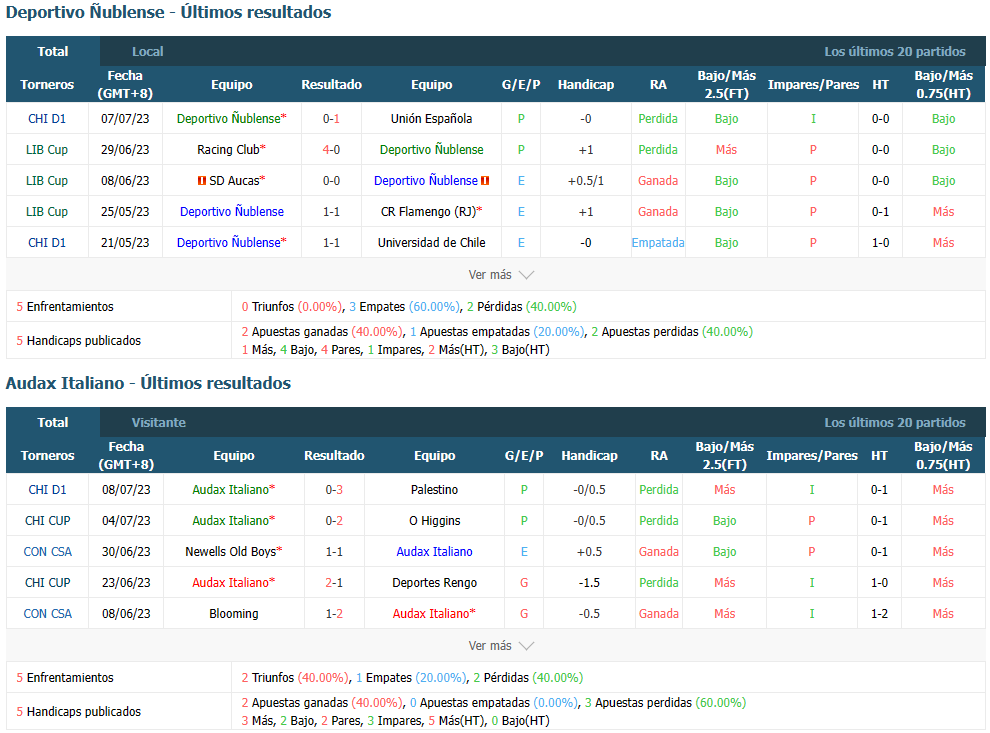Open CR Flamengo (RJ) team page
This screenshot has height=733, width=990.
point(428,212)
